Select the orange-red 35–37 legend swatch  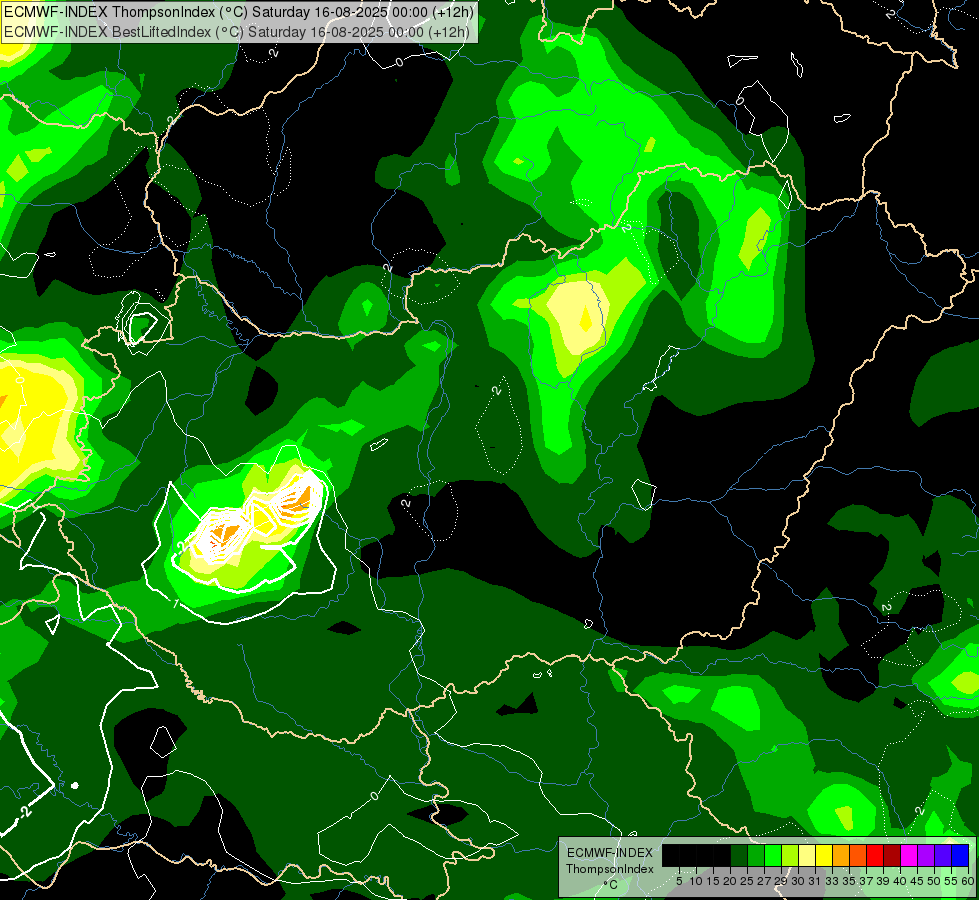pos(858,855)
